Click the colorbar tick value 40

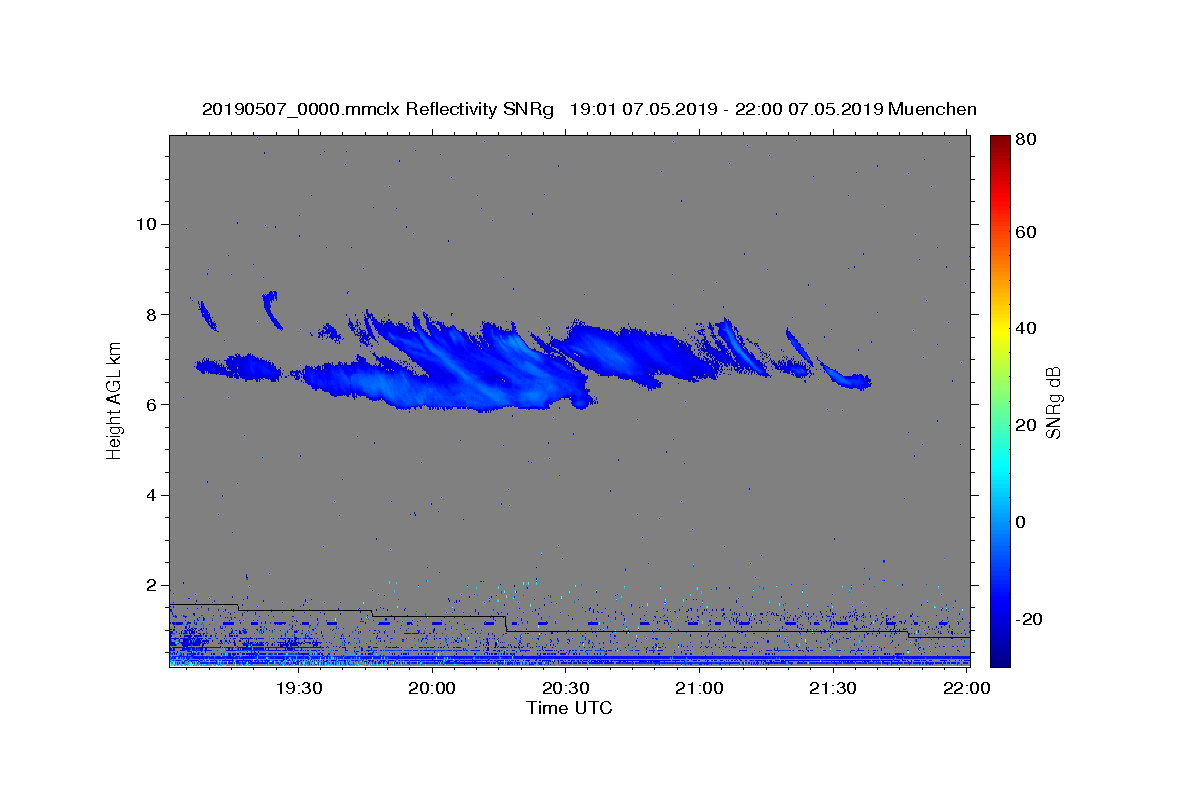point(1028,328)
